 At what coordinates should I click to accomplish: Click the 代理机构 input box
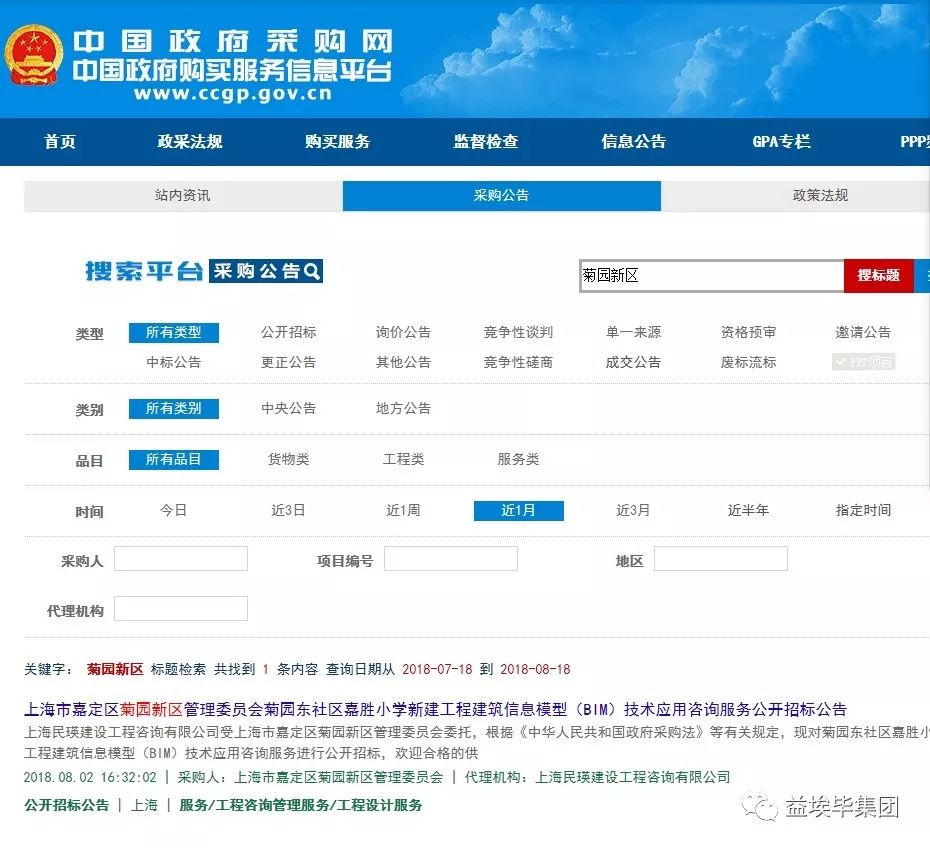180,609
